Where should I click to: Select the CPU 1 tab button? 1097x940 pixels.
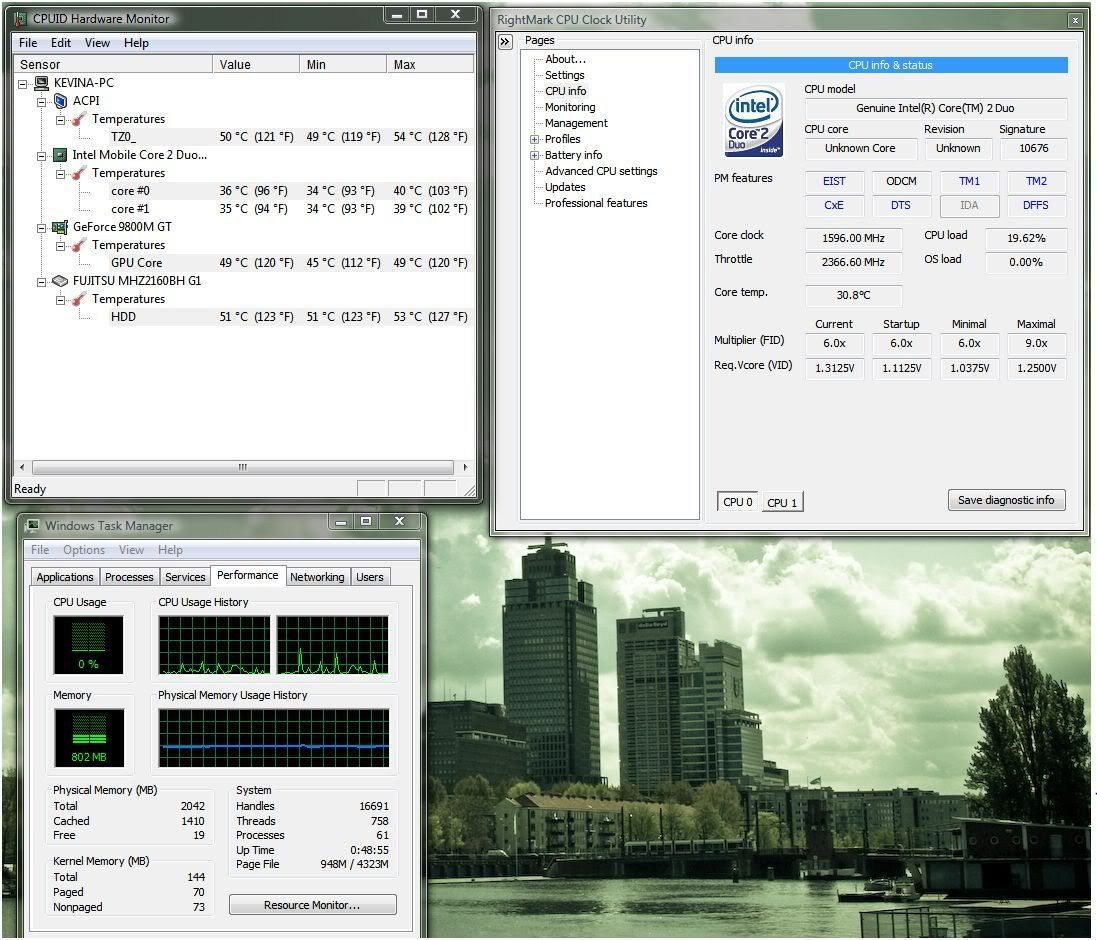781,502
